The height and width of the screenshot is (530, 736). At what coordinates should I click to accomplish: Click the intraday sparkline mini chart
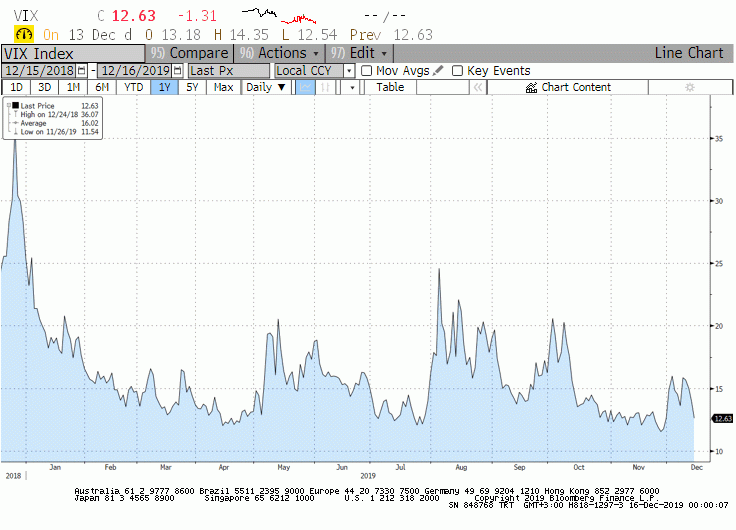(x=279, y=16)
